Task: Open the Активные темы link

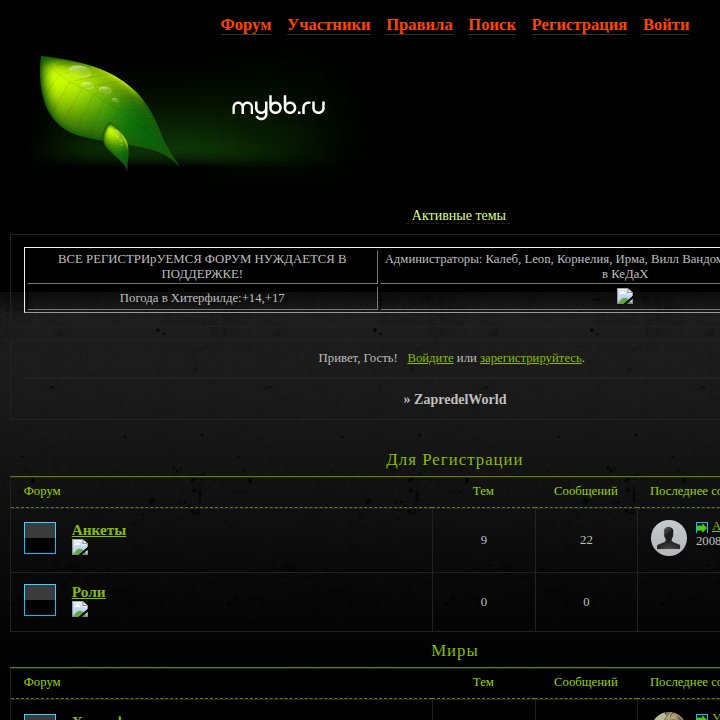Action: (x=458, y=215)
